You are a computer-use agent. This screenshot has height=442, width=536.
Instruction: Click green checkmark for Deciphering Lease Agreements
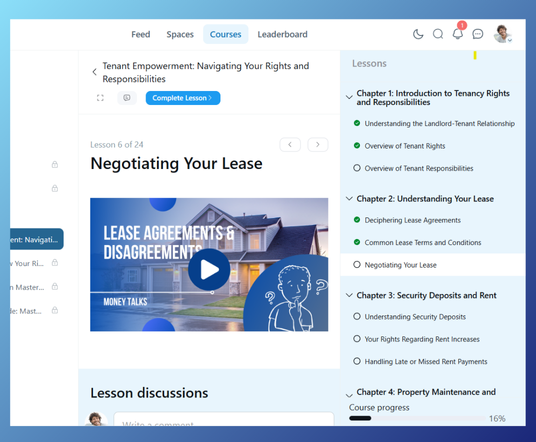[357, 220]
